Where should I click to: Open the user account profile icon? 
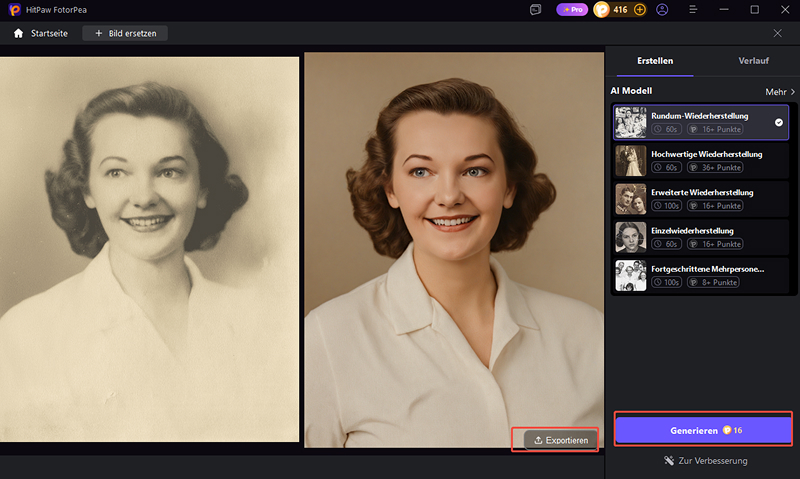(x=662, y=10)
